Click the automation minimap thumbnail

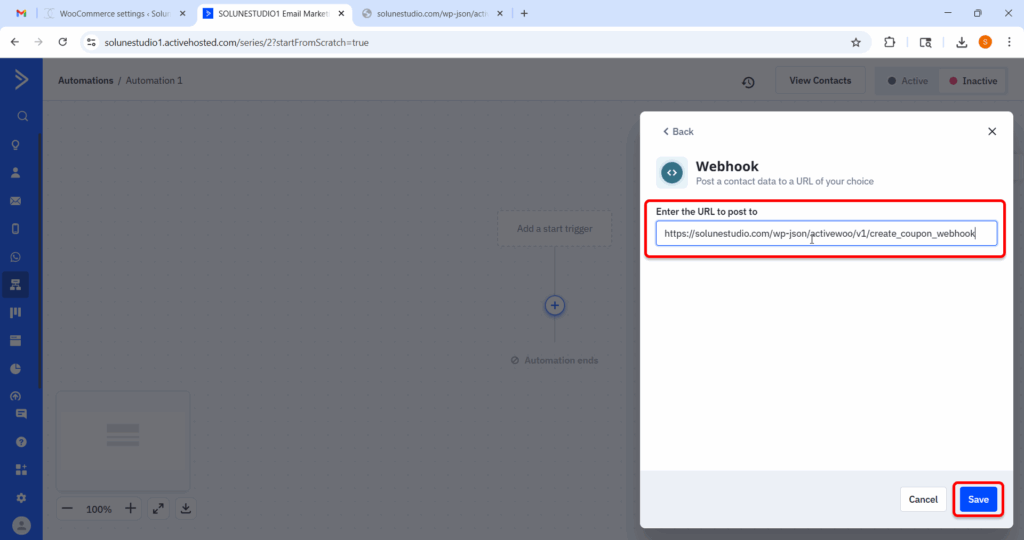tap(123, 441)
